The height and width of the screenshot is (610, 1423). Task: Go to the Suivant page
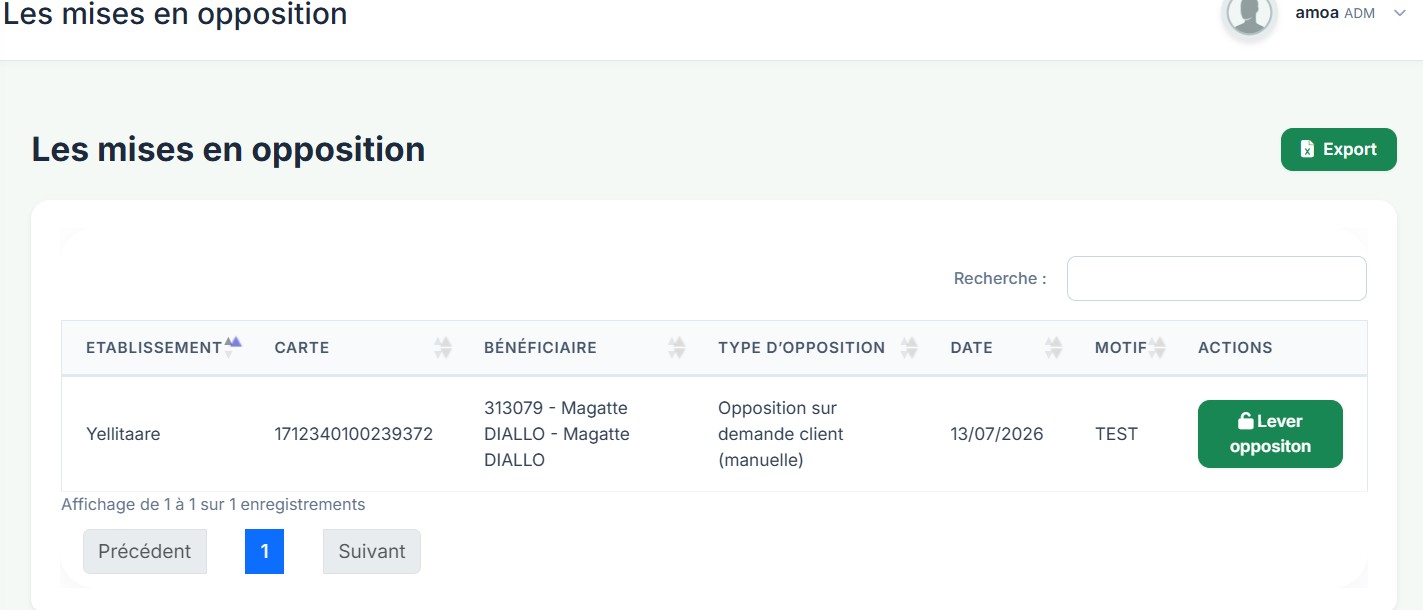point(372,551)
